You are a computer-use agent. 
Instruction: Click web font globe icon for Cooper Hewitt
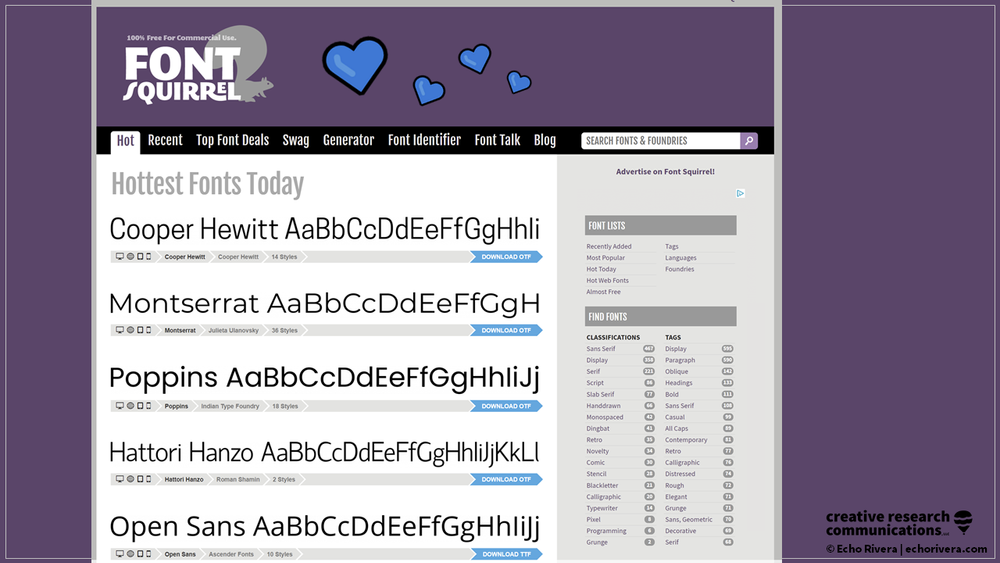coord(130,256)
